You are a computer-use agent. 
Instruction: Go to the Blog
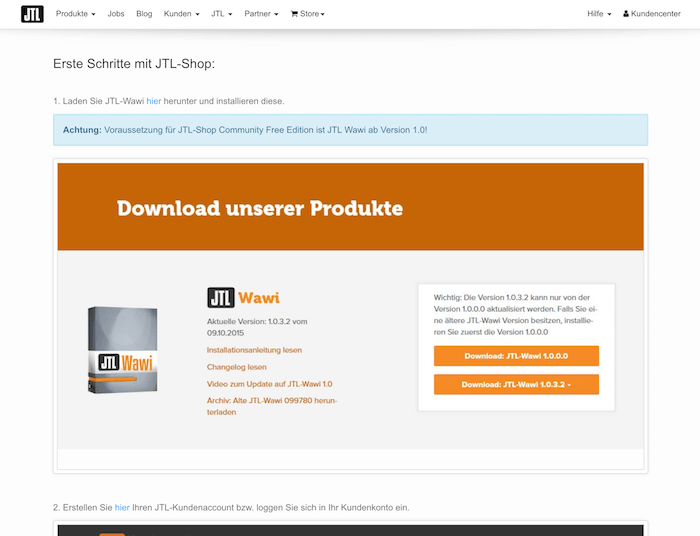tap(144, 14)
